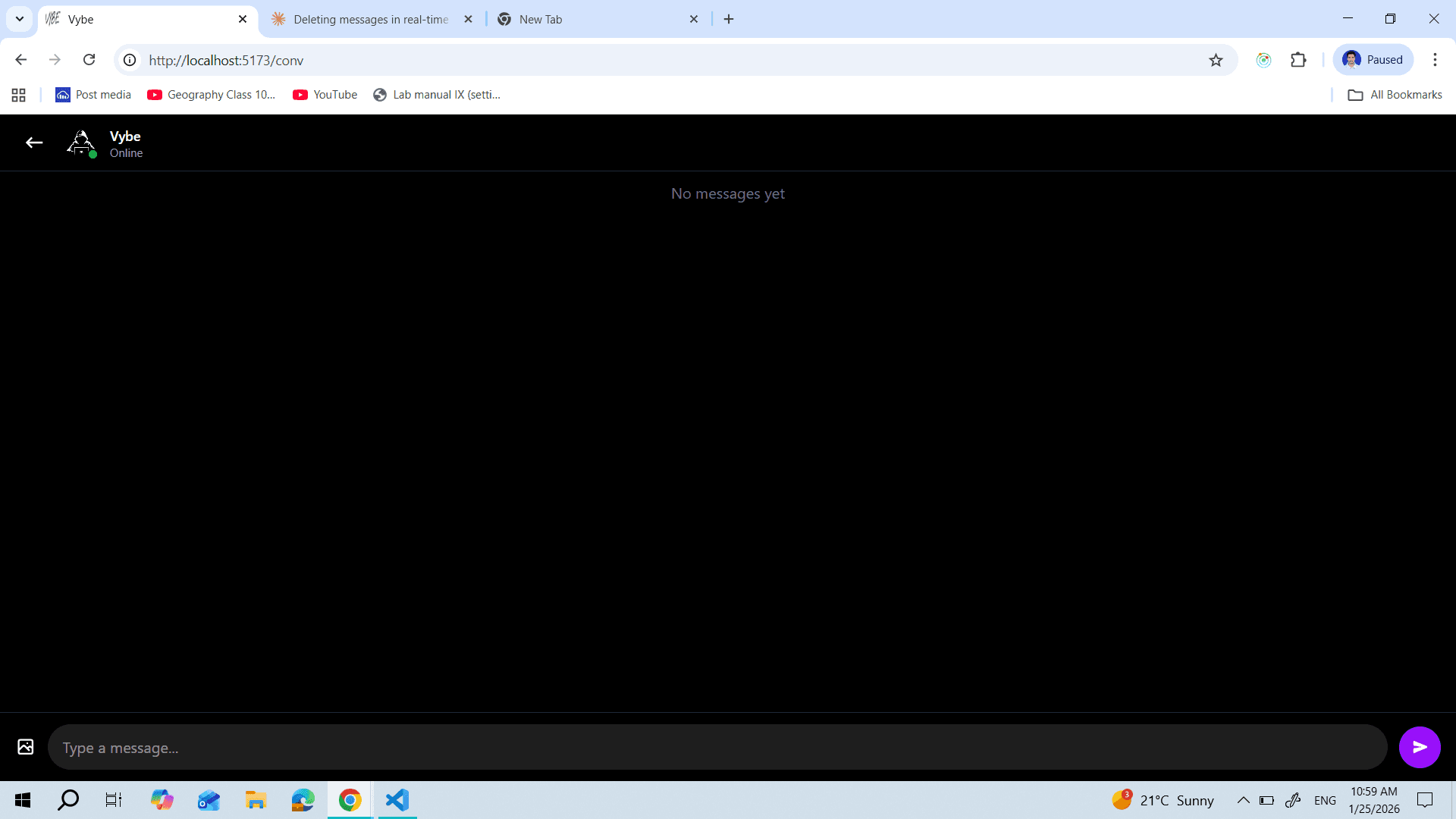Image resolution: width=1456 pixels, height=819 pixels.
Task: Click the Vybe contact avatar
Action: pos(80,143)
